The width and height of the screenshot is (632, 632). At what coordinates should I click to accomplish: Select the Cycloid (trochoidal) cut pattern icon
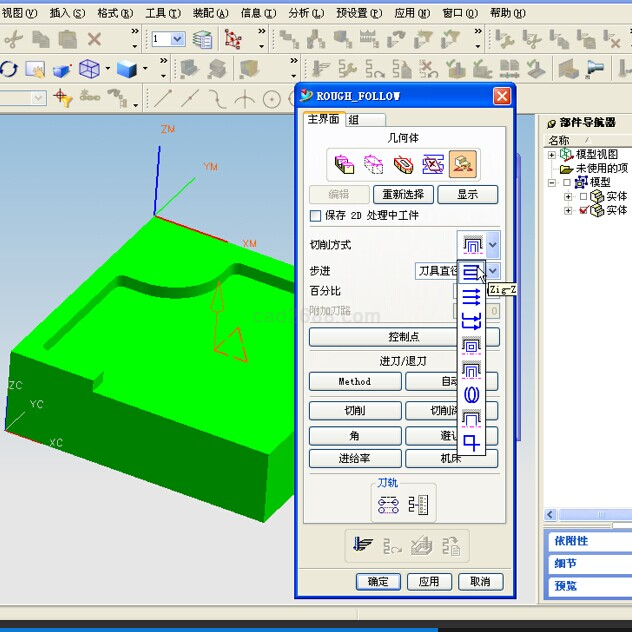tap(471, 395)
